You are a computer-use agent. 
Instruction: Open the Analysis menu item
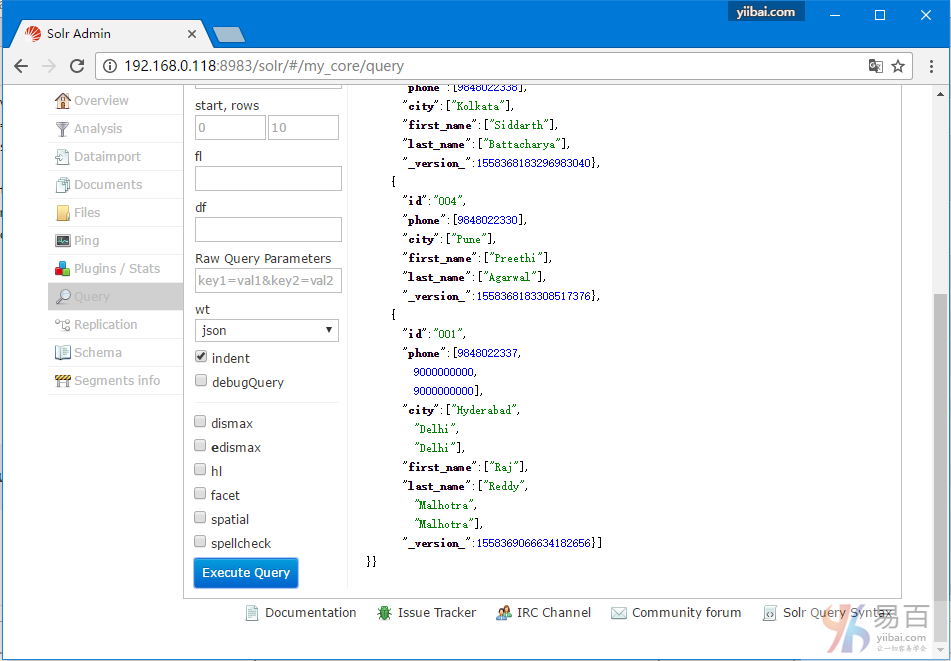coord(115,129)
